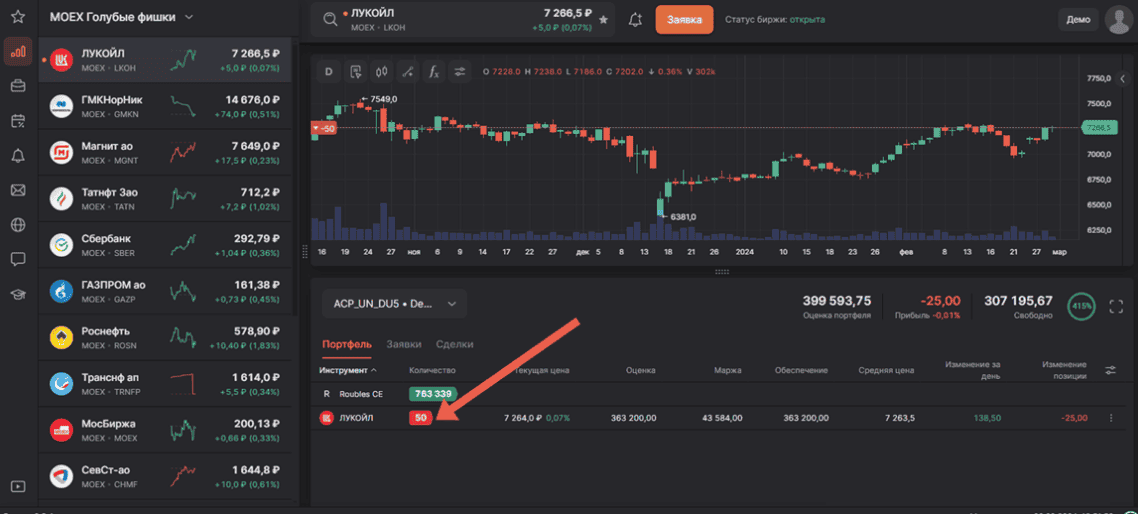The image size is (1138, 514).
Task: Click the splitter handle between chart and portfolio
Action: tap(721, 272)
